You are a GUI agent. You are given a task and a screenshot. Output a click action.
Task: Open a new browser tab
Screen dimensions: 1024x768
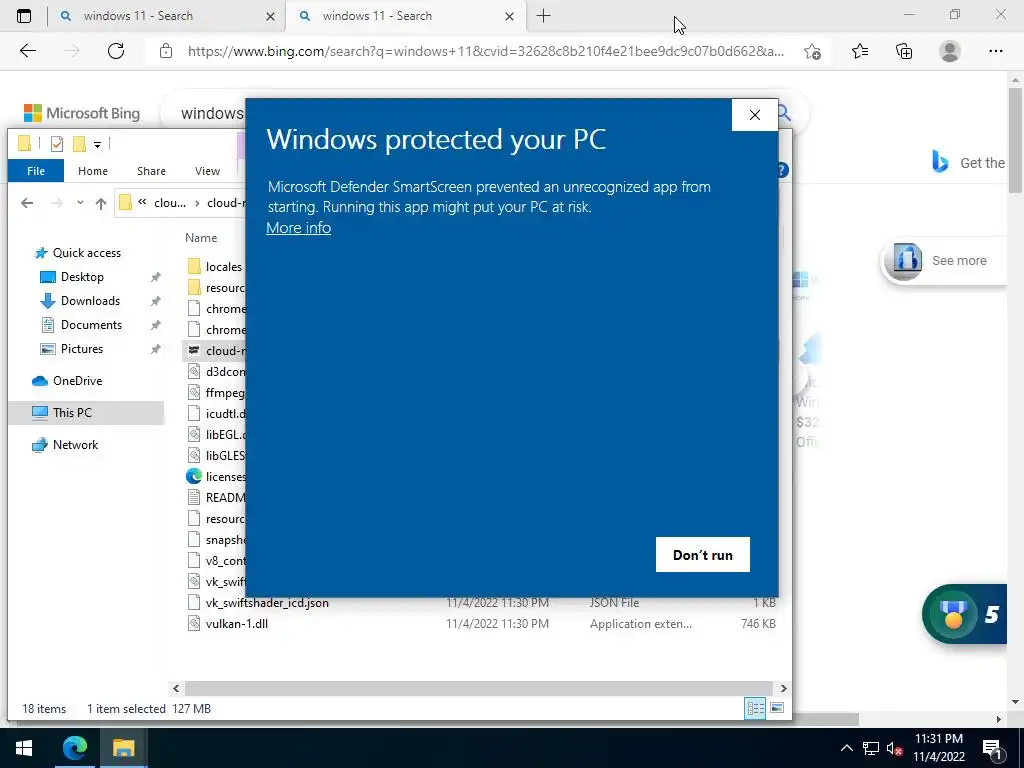pos(543,16)
